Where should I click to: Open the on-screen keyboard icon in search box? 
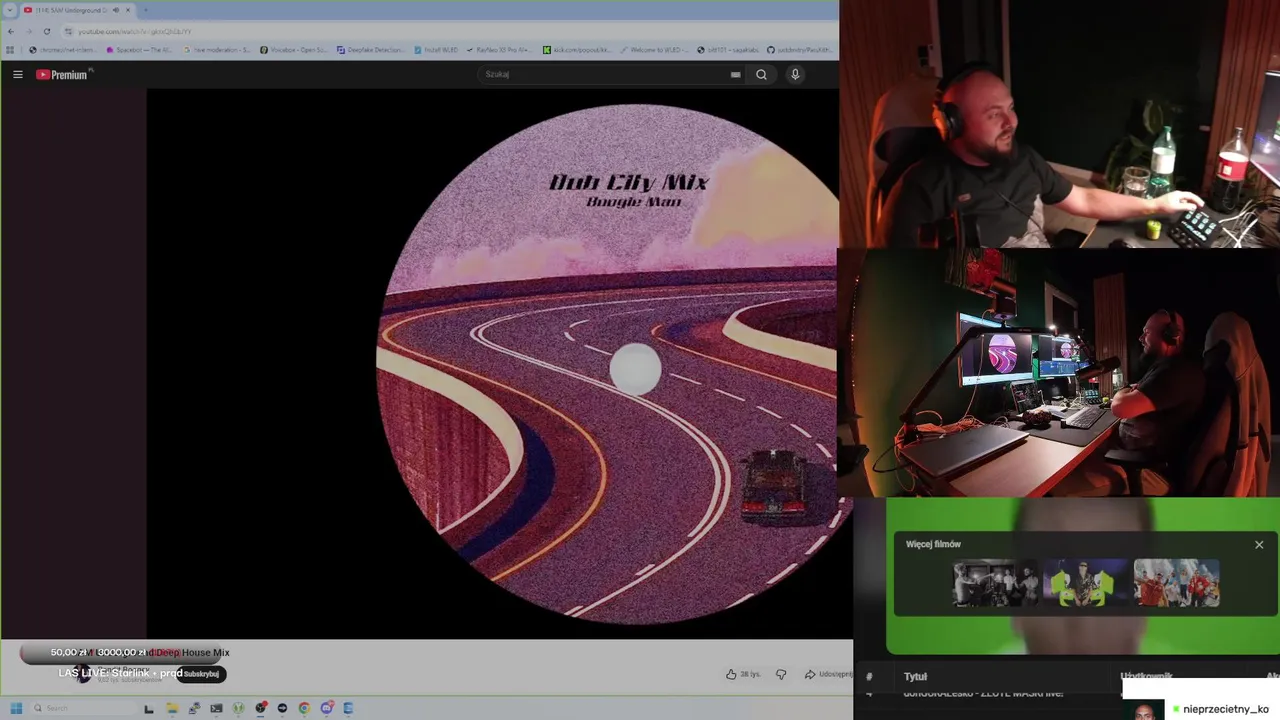[735, 74]
